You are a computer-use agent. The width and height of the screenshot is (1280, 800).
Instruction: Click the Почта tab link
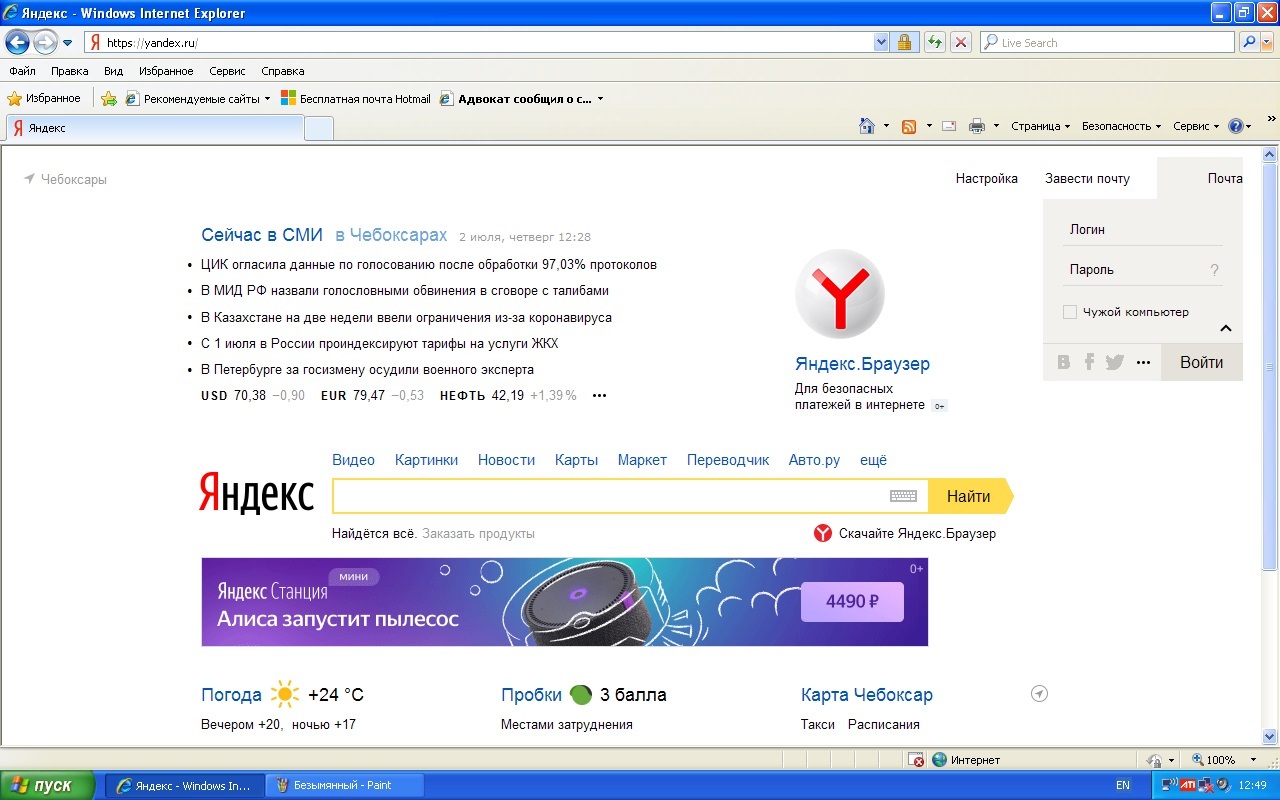(1224, 179)
